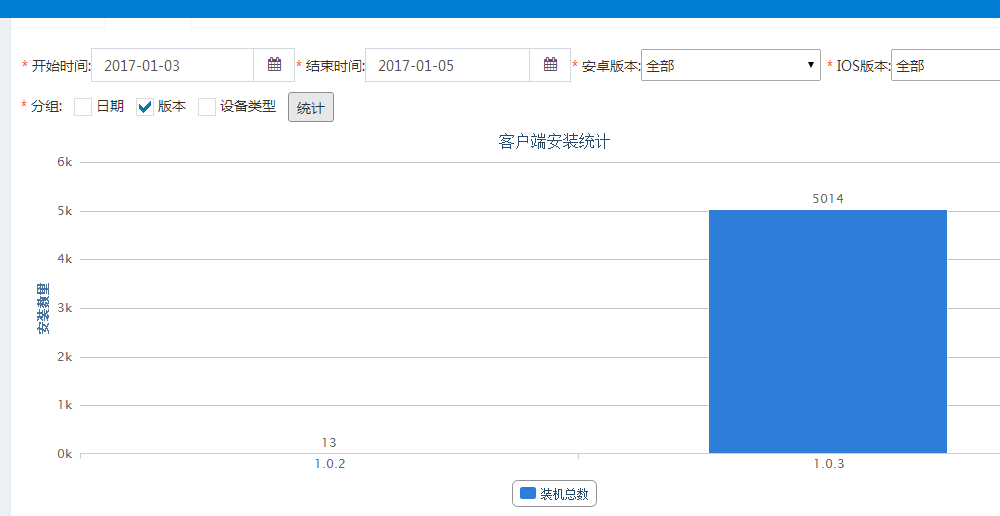Screen dimensions: 1000x516
Task: Enable the 日期 grouping checkbox
Action: coord(83,107)
